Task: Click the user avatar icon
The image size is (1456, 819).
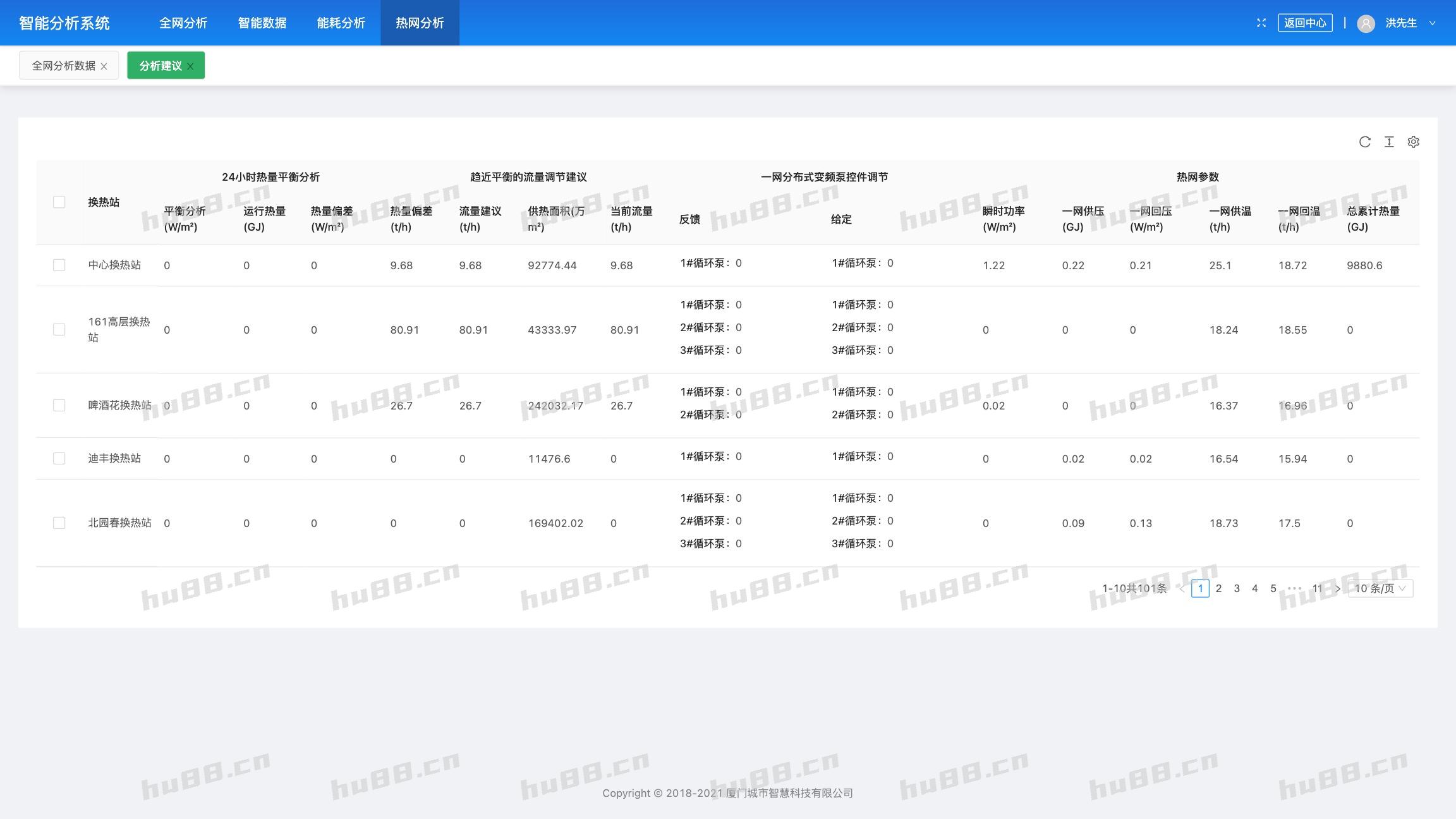Action: pos(1366,23)
